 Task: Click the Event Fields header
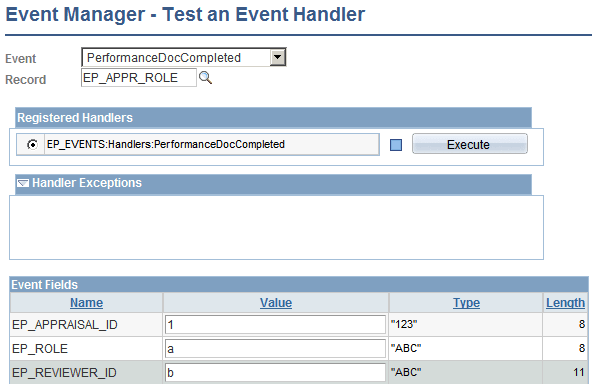(x=299, y=284)
